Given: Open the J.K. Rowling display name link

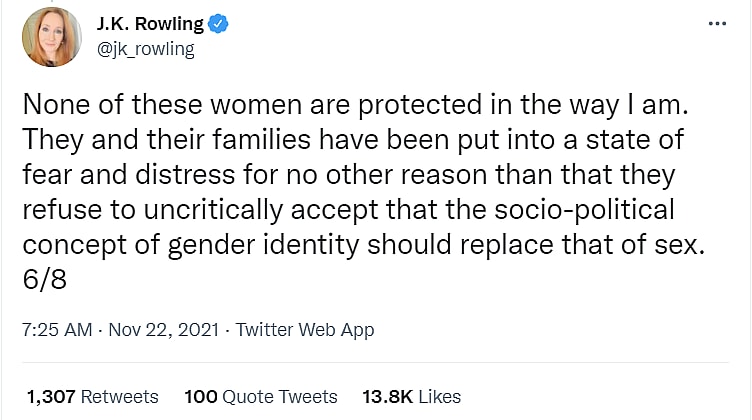Looking at the screenshot, I should (151, 24).
